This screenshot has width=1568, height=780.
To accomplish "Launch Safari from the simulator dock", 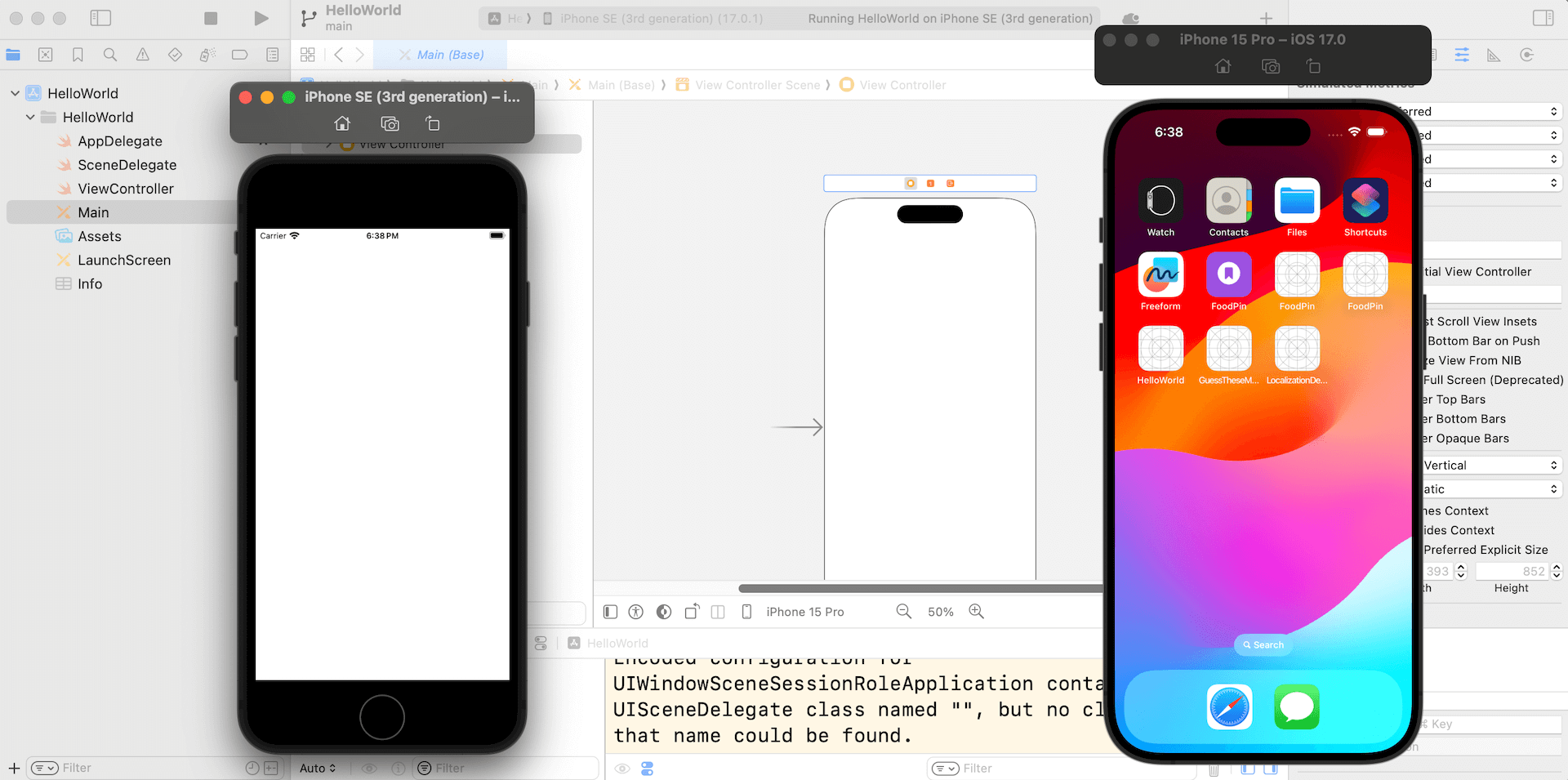I will [1229, 706].
